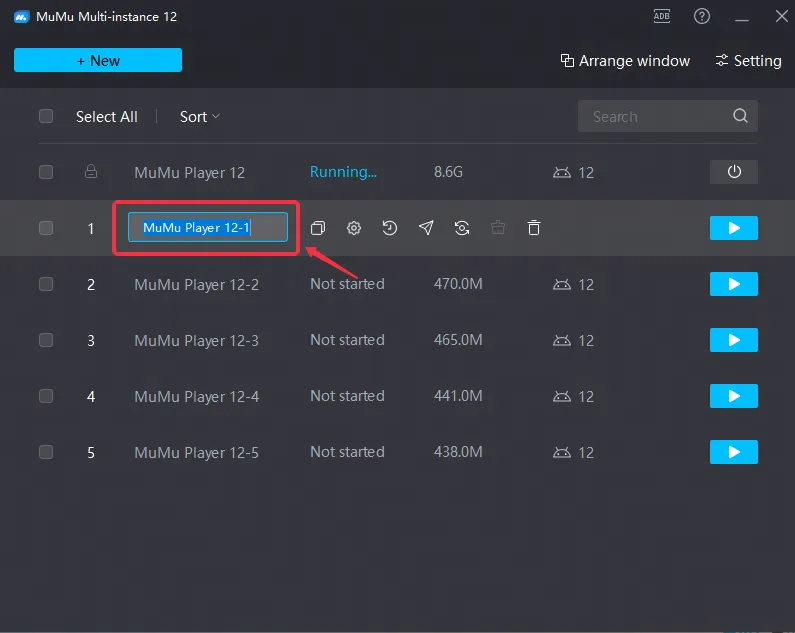
Task: Start MuMu Player 12-1 play button
Action: click(x=734, y=228)
